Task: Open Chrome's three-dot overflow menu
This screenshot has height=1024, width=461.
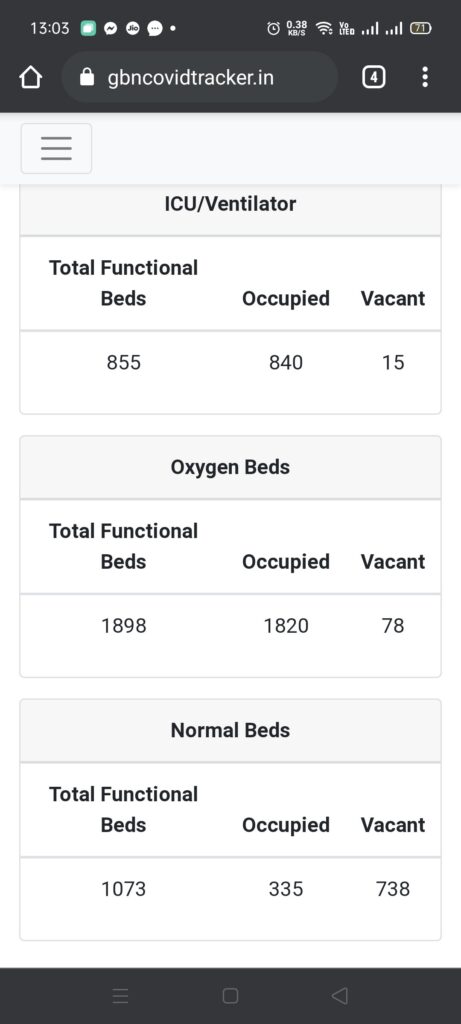Action: tap(425, 77)
